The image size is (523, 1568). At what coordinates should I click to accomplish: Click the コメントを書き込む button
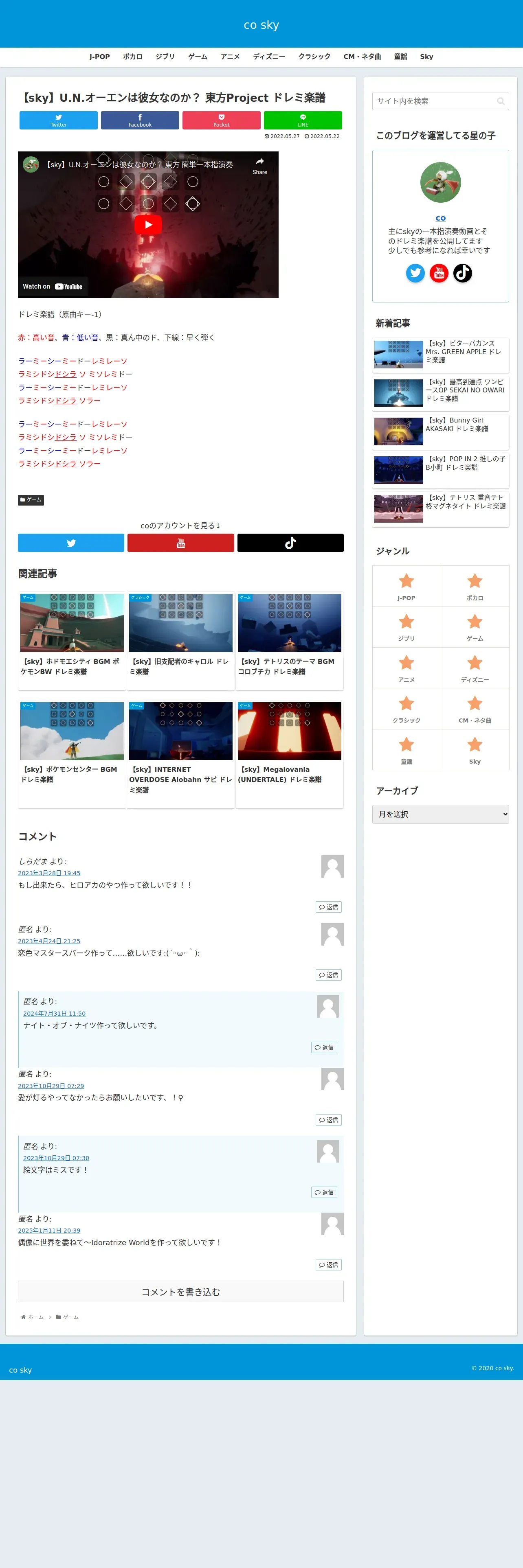click(x=181, y=1292)
